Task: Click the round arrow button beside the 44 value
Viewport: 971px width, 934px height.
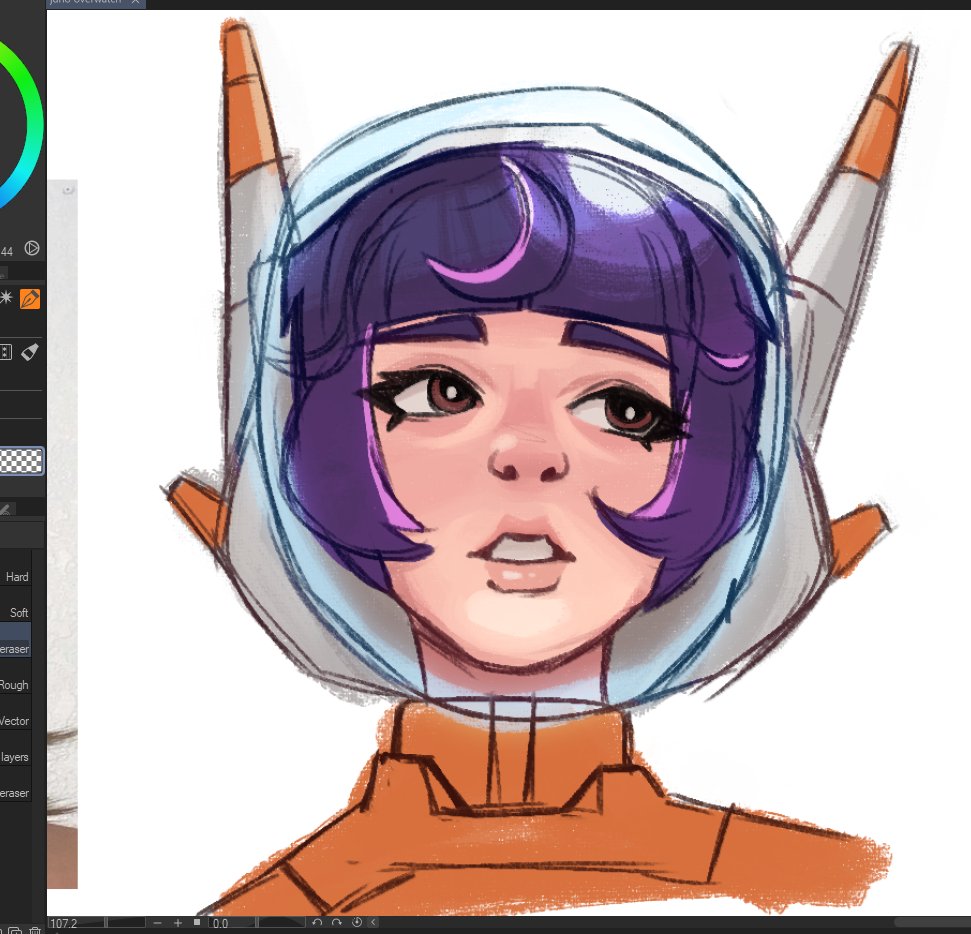Action: (x=32, y=248)
